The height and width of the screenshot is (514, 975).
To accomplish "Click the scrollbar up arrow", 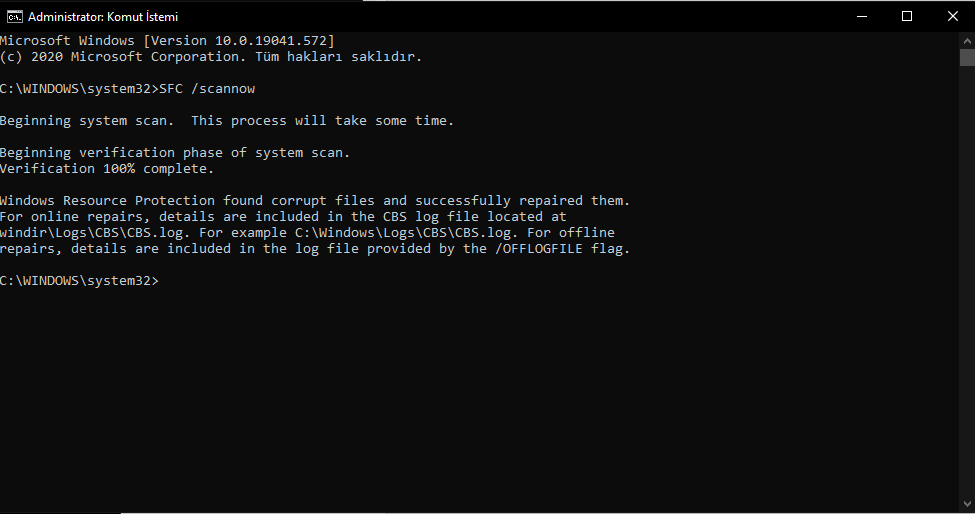I will point(967,40).
